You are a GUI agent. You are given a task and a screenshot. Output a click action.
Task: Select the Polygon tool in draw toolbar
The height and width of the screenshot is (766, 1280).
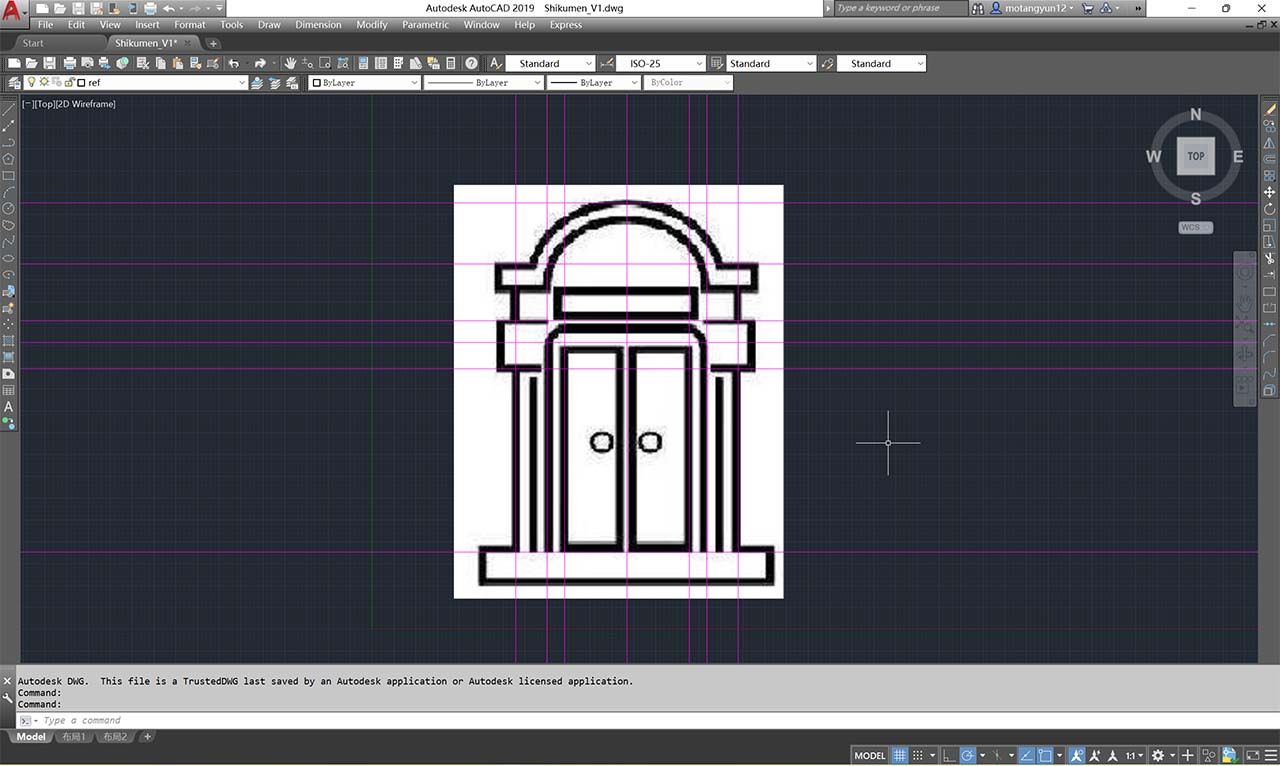click(x=8, y=159)
